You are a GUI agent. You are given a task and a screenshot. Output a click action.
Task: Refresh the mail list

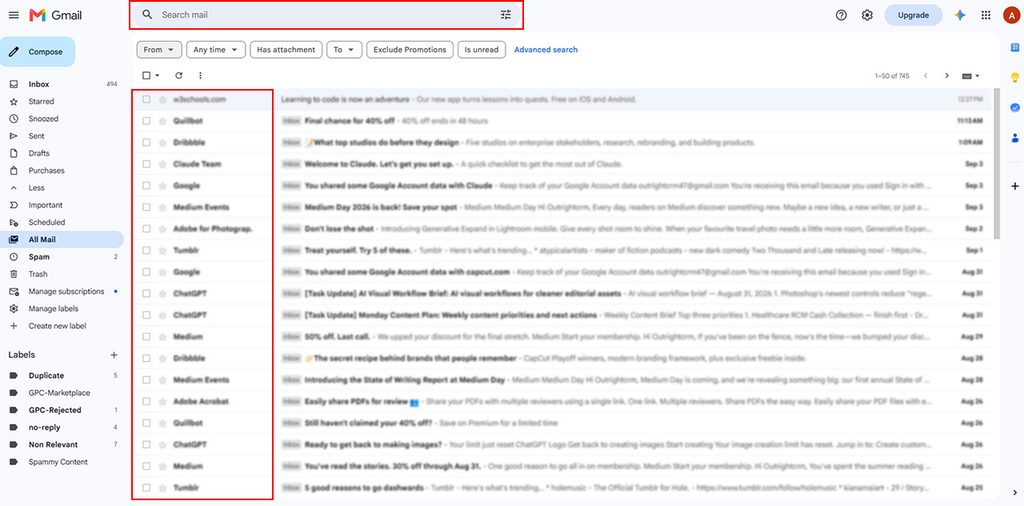179,76
